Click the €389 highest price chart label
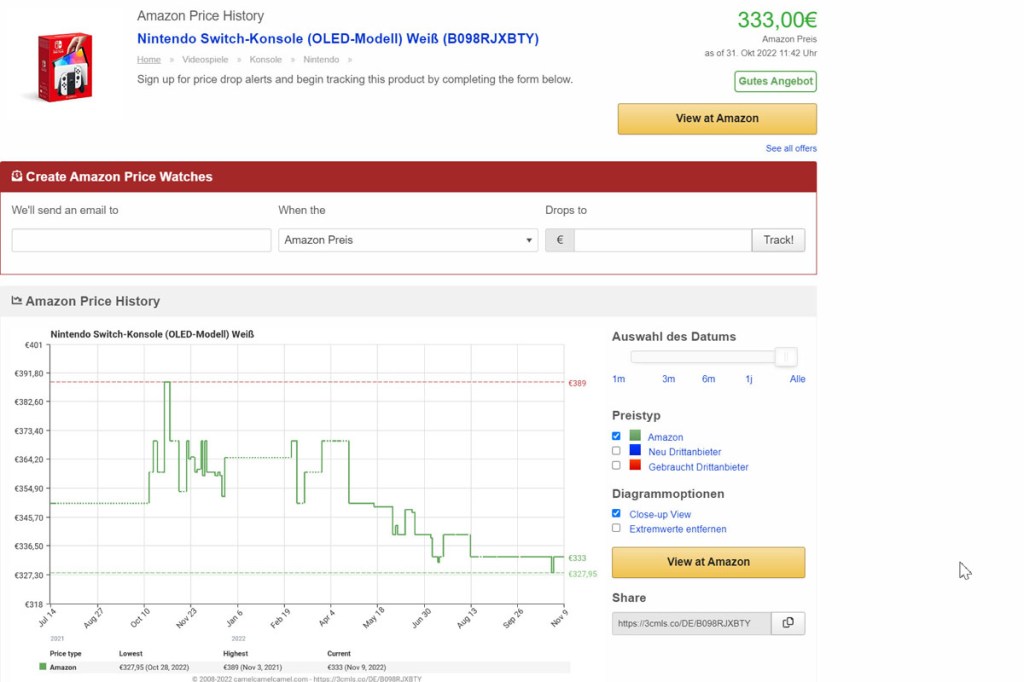The image size is (1024, 682). (577, 383)
